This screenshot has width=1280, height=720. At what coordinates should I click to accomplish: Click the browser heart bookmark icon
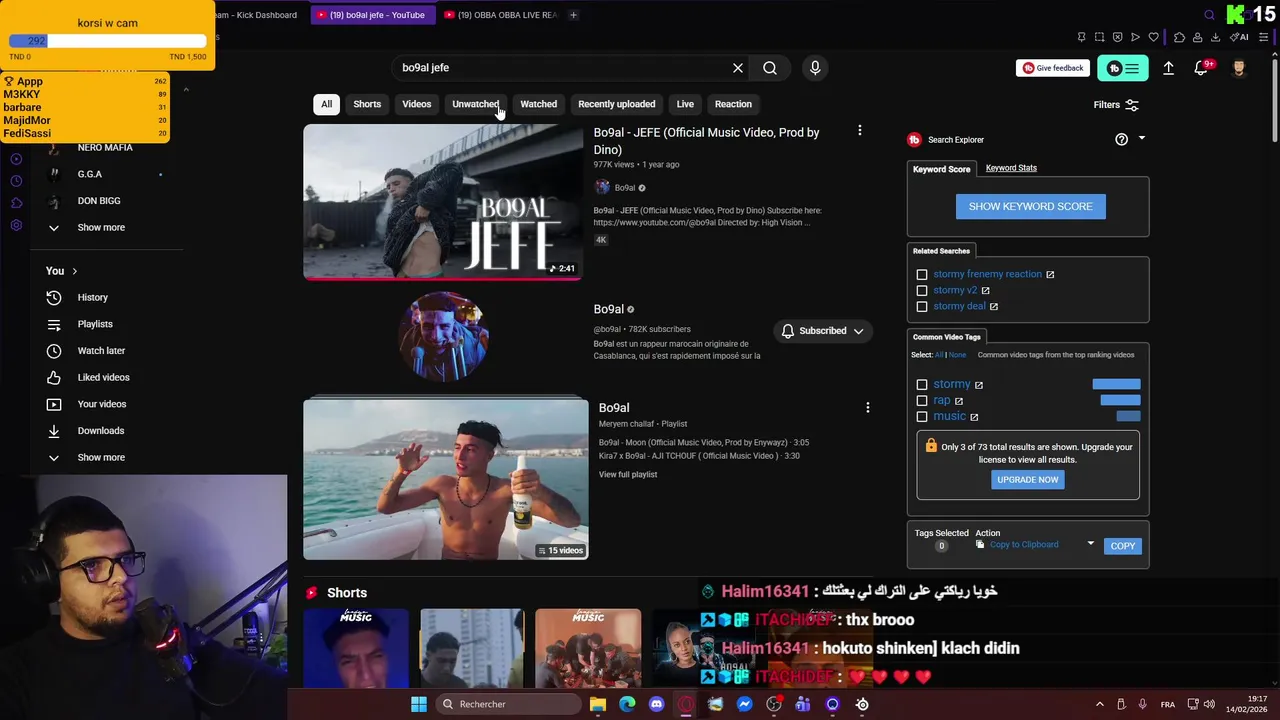1153,37
